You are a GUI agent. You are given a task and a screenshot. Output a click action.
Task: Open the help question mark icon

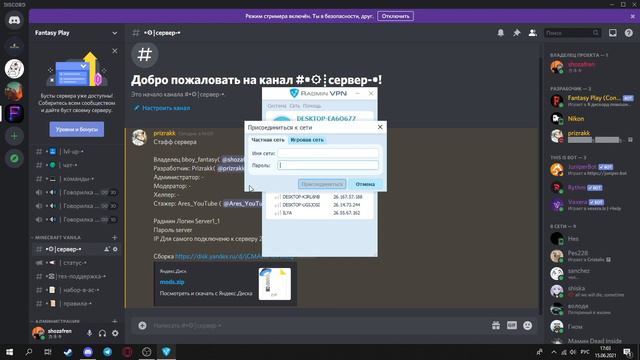(629, 33)
